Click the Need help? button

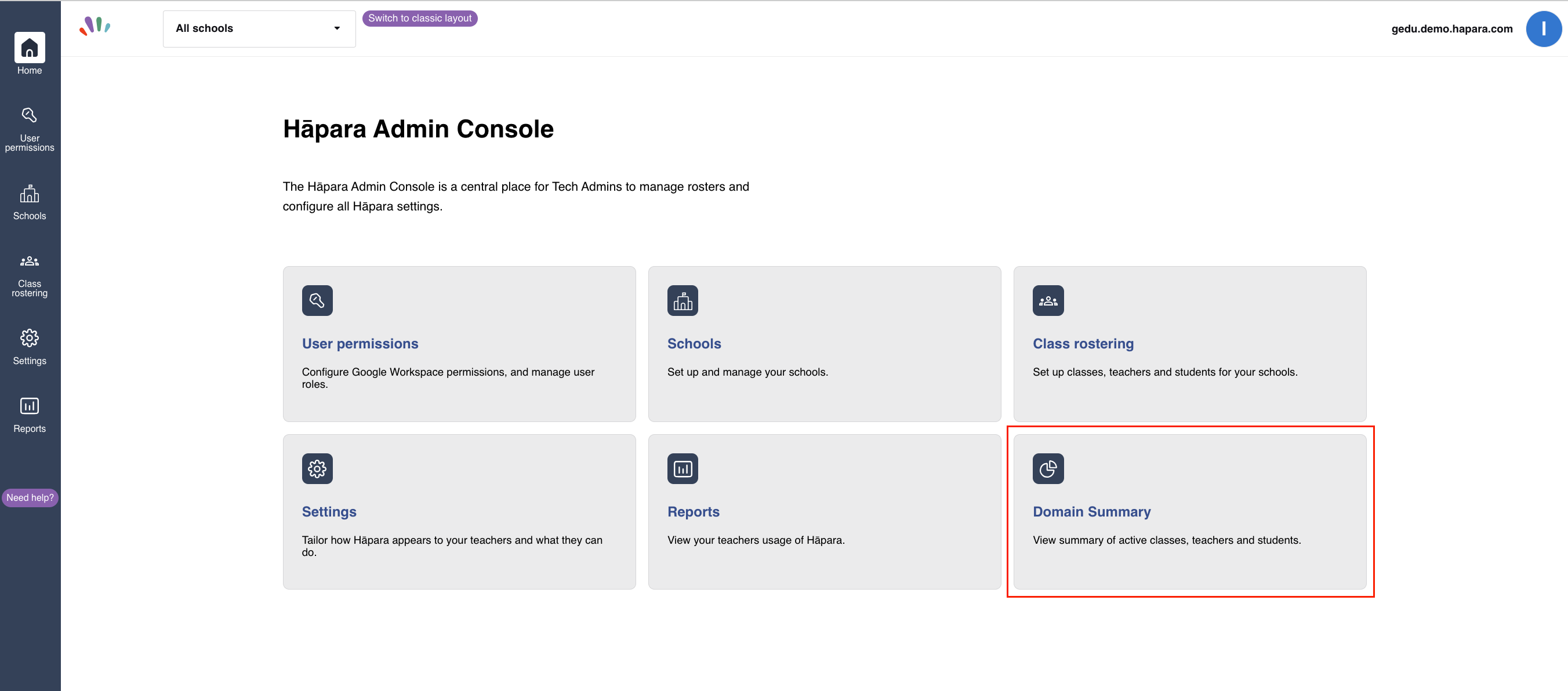point(30,497)
